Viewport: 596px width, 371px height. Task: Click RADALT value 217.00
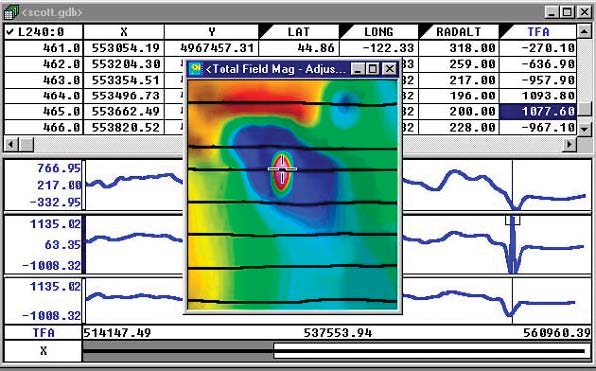[x=459, y=80]
